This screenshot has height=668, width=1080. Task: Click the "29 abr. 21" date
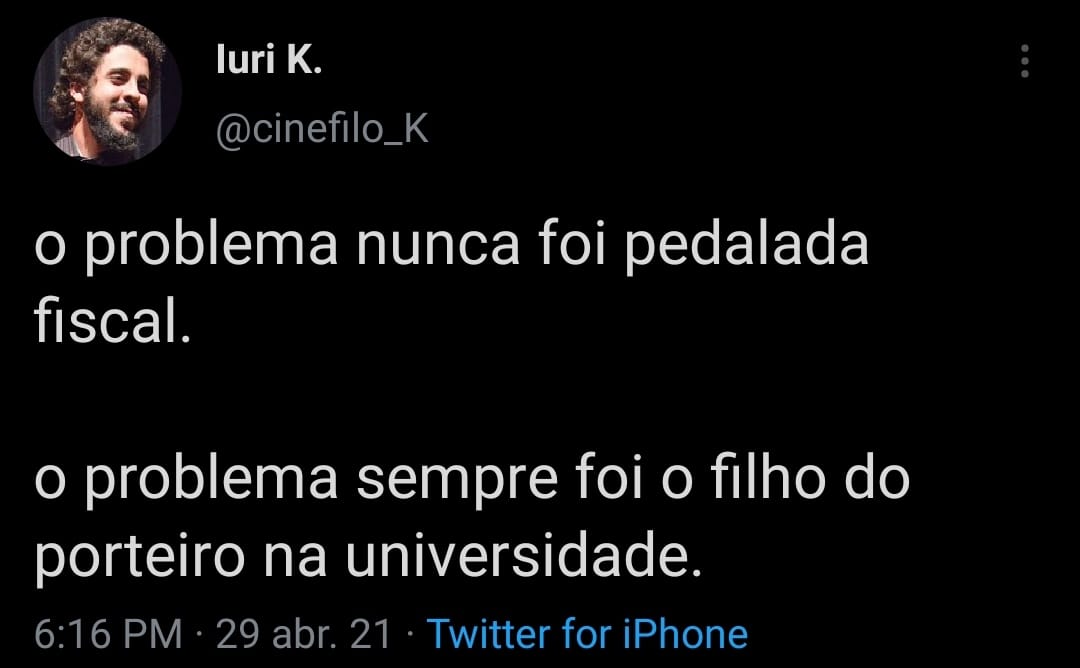tap(303, 634)
